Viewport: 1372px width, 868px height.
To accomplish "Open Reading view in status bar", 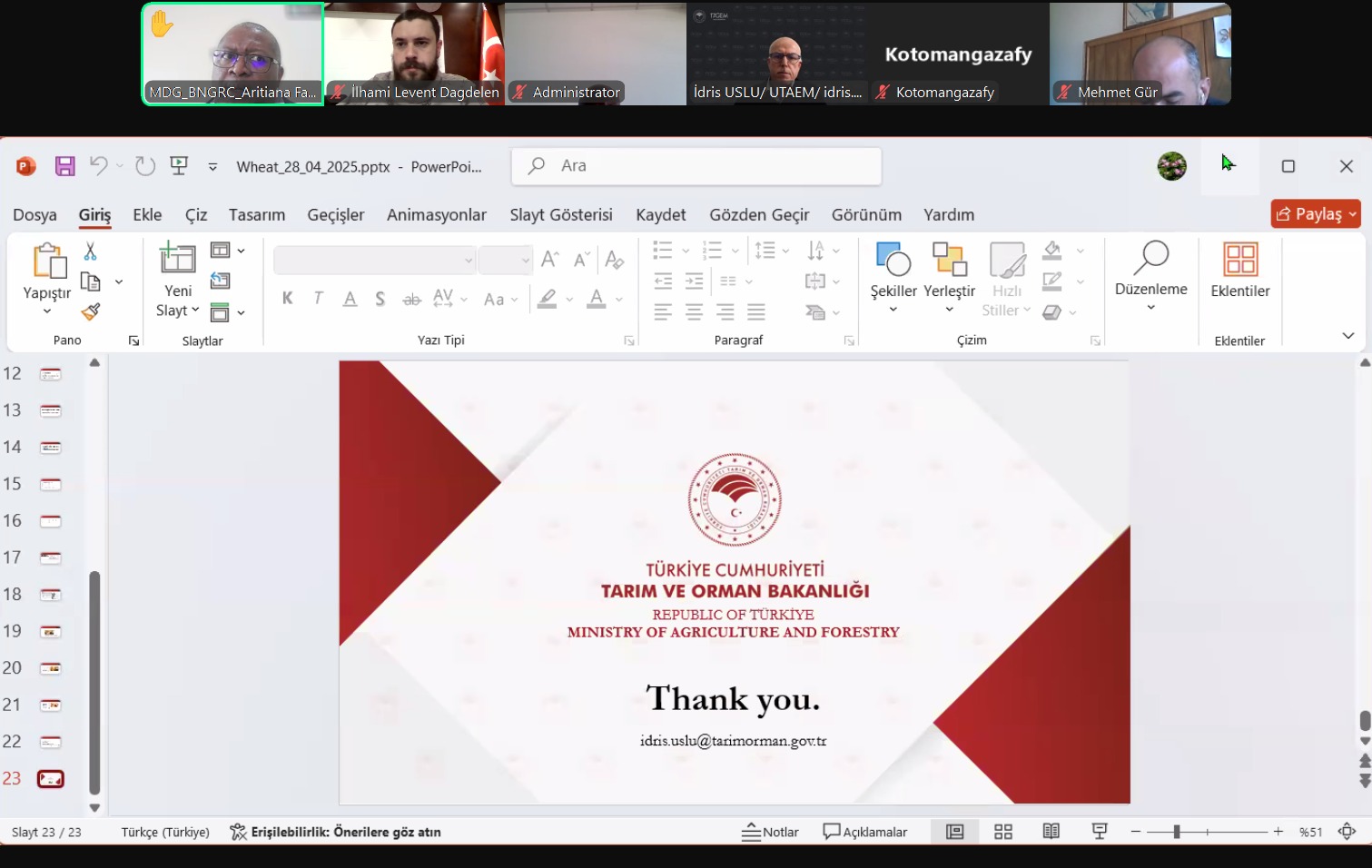I will point(1051,832).
